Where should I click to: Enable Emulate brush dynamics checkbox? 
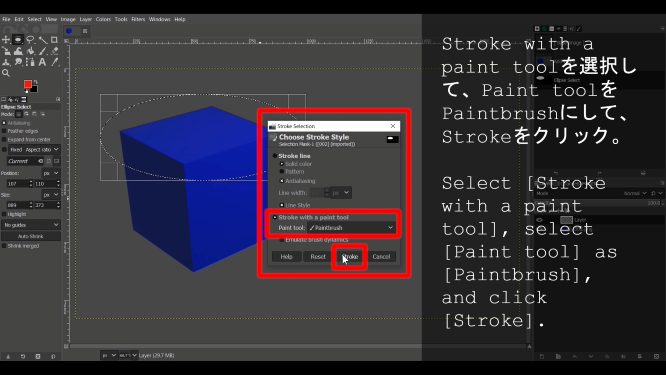pos(282,240)
